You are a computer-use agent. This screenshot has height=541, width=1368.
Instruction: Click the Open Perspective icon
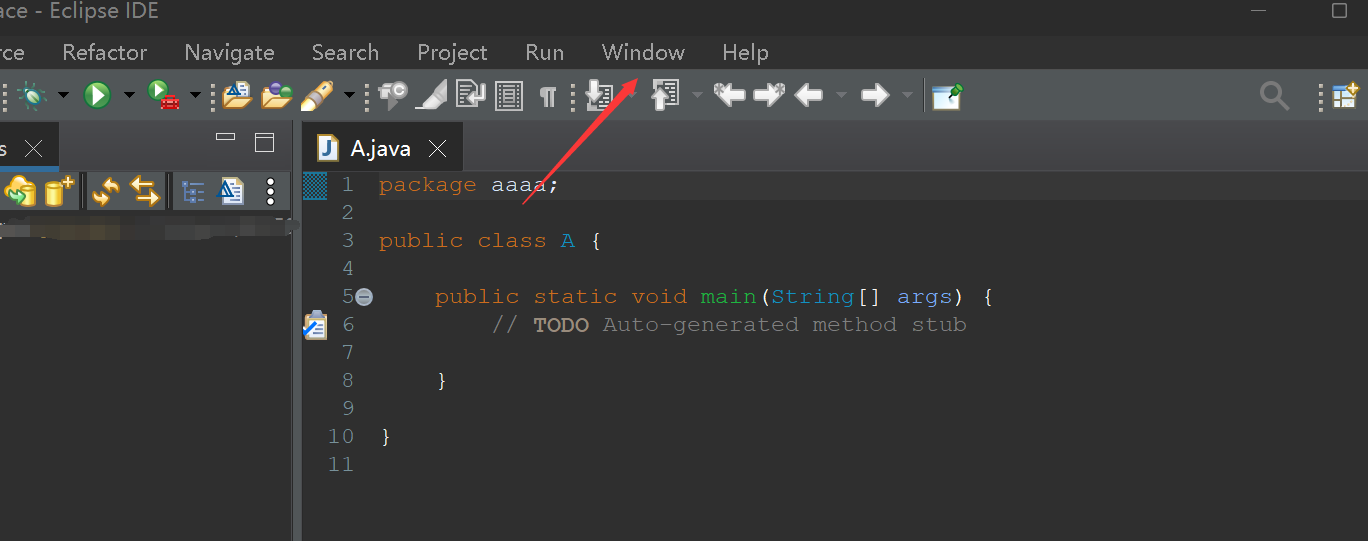[1345, 95]
